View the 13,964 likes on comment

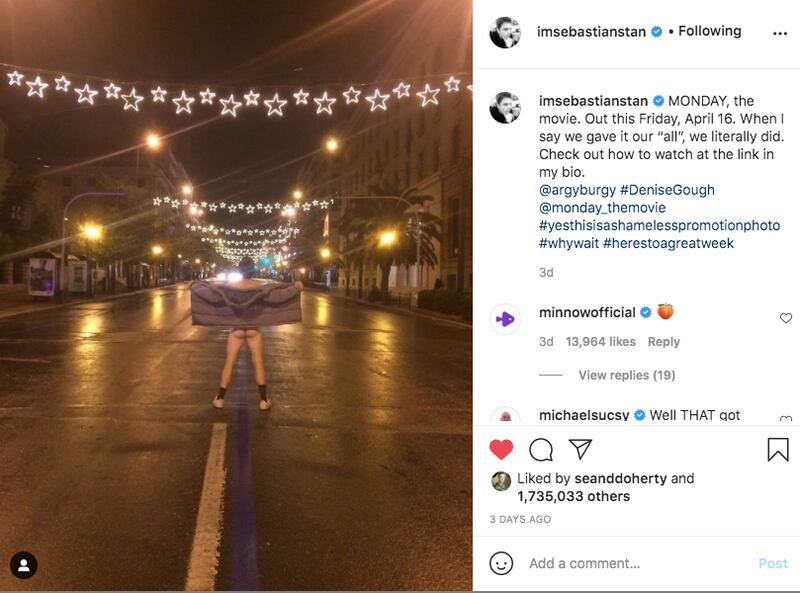click(x=601, y=342)
